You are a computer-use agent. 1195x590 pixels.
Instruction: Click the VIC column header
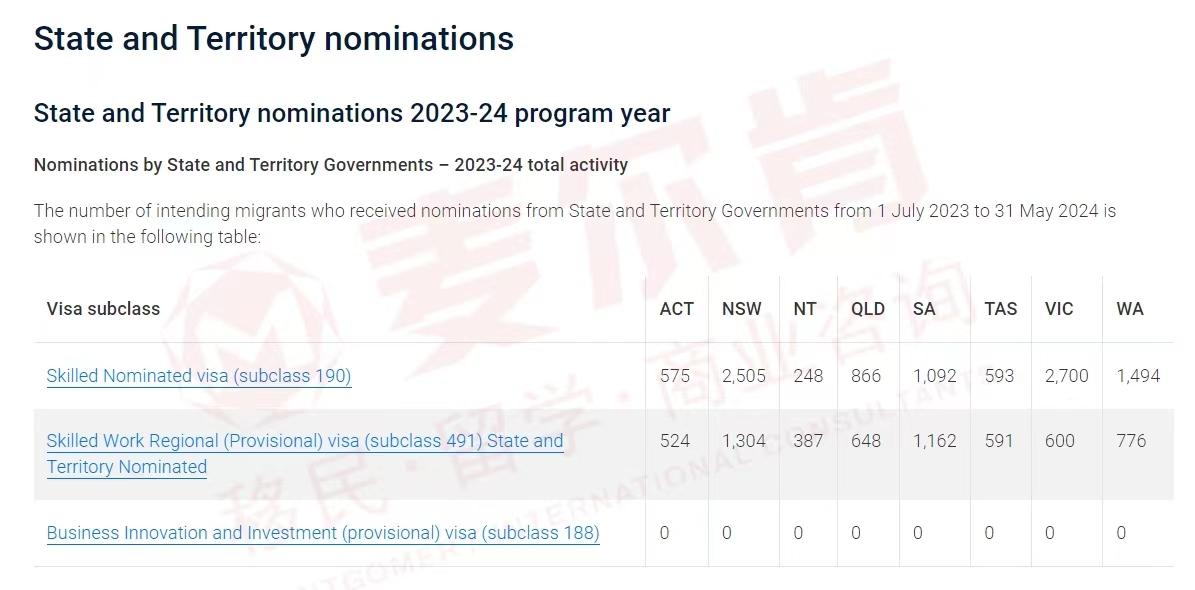tap(1059, 309)
